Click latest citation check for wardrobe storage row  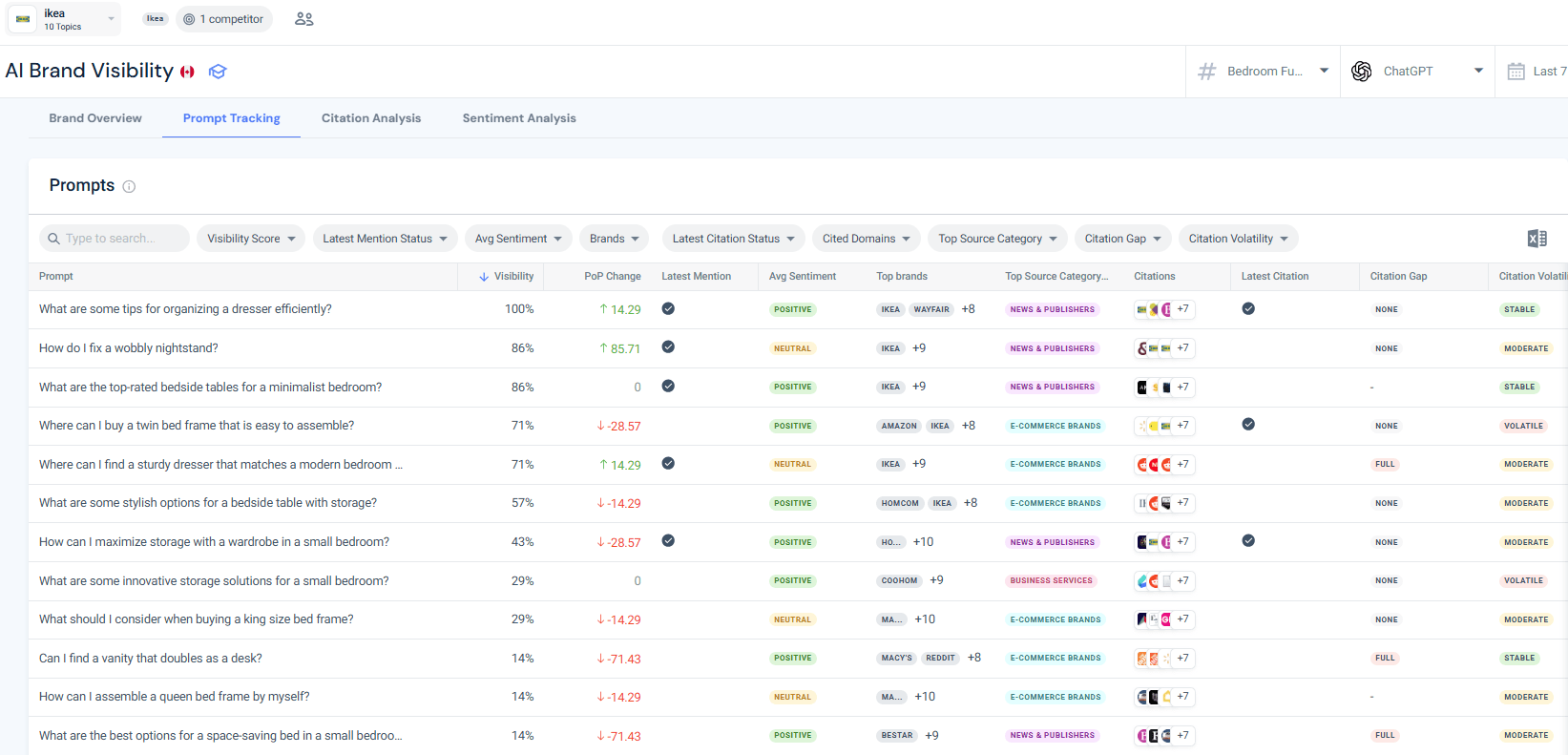pos(1248,540)
